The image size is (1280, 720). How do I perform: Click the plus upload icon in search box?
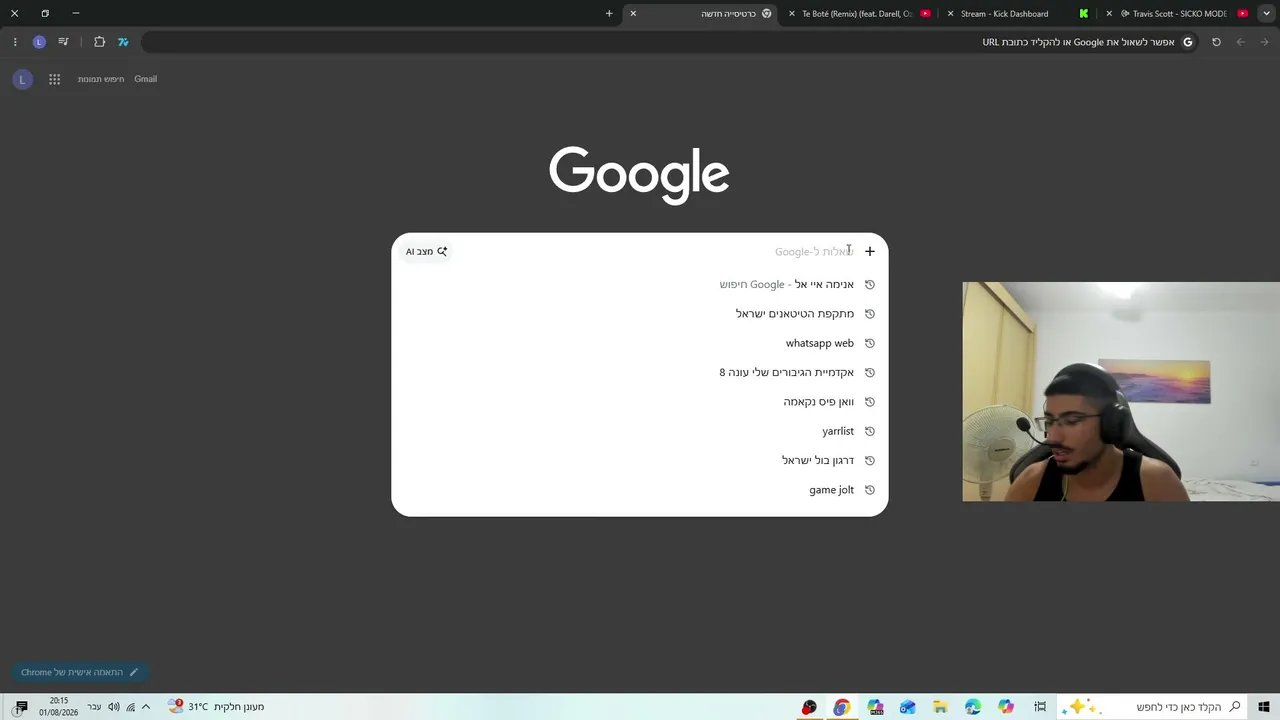pyautogui.click(x=870, y=251)
